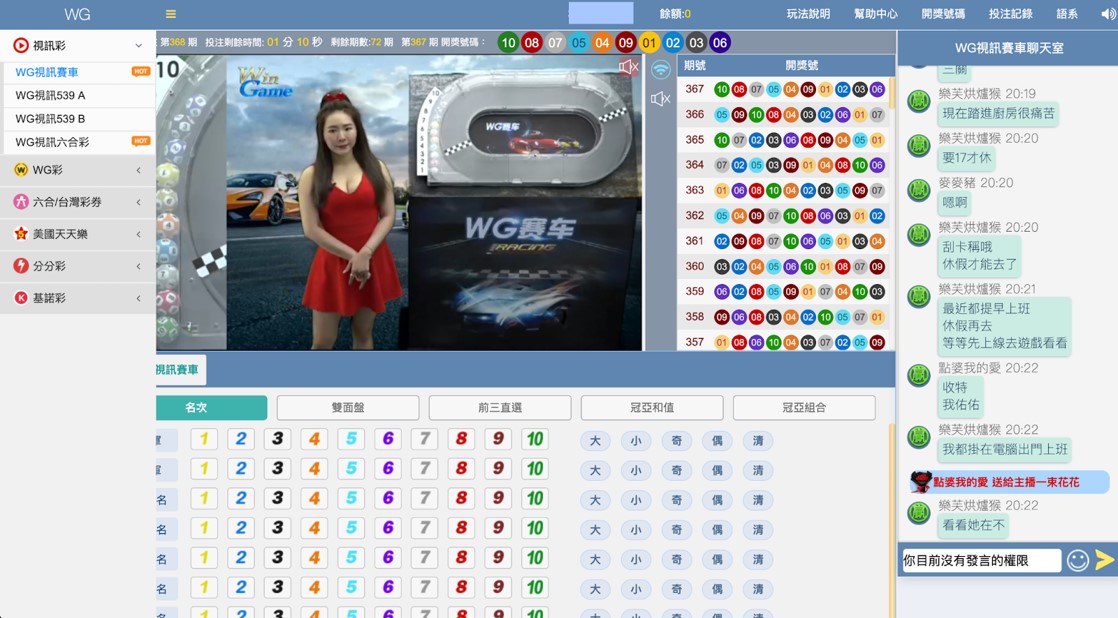Viewport: 1118px width, 618px height.
Task: Click the WG logo in header
Action: pos(77,14)
